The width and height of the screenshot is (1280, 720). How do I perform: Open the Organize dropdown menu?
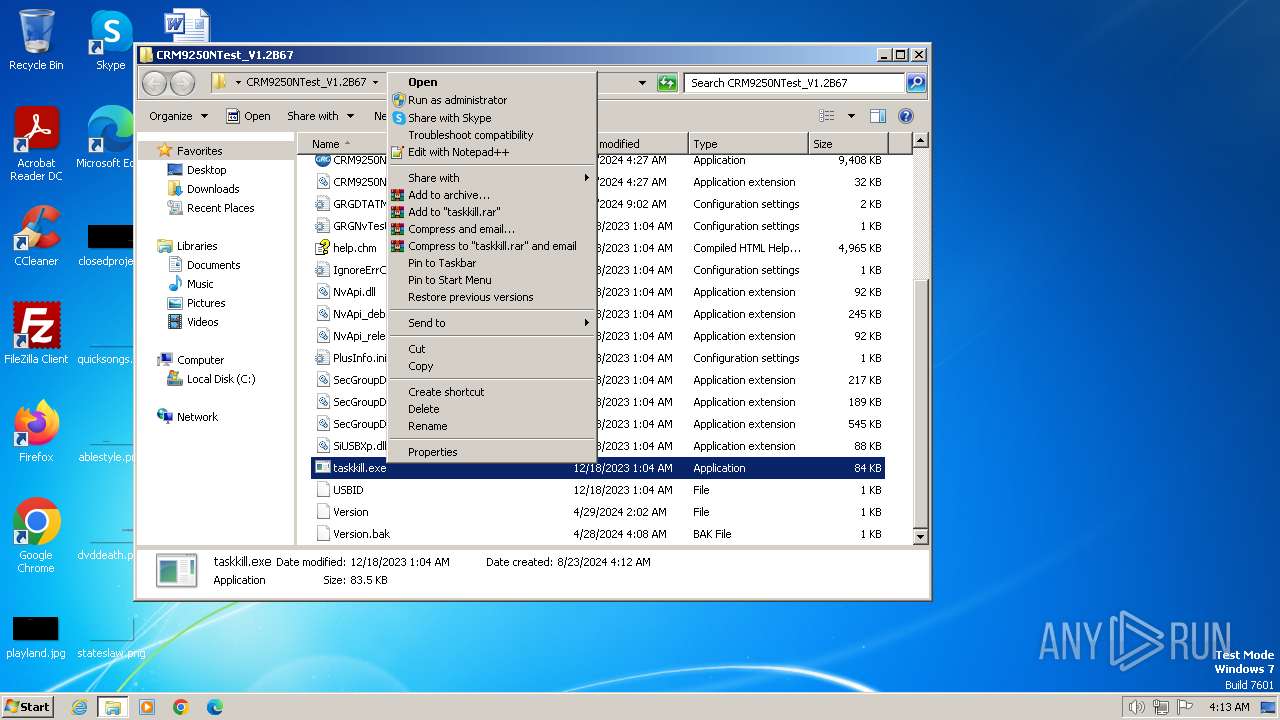point(178,116)
